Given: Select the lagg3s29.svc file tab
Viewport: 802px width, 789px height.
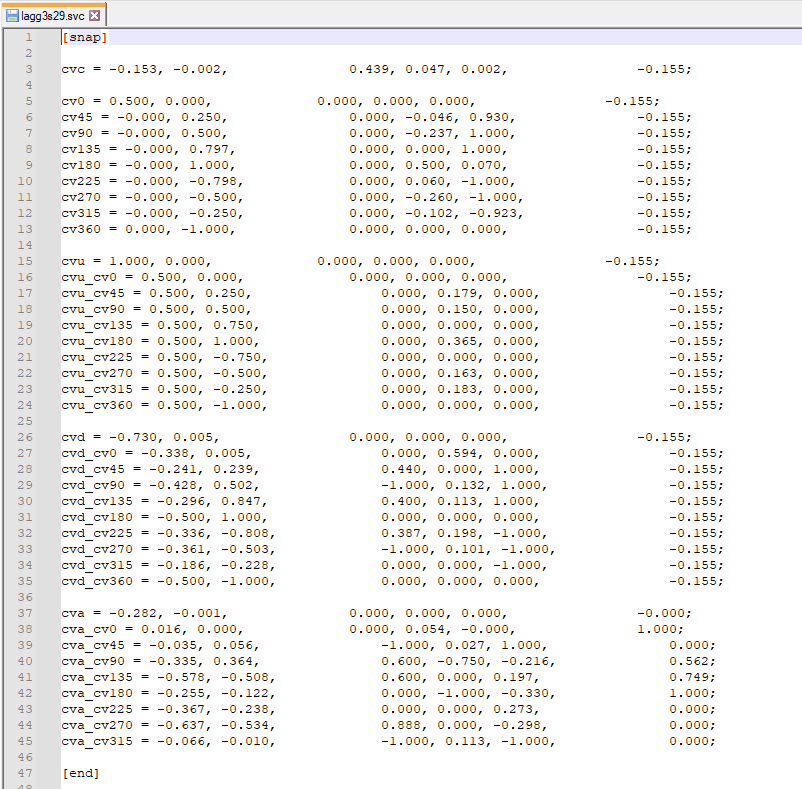Looking at the screenshot, I should [54, 16].
